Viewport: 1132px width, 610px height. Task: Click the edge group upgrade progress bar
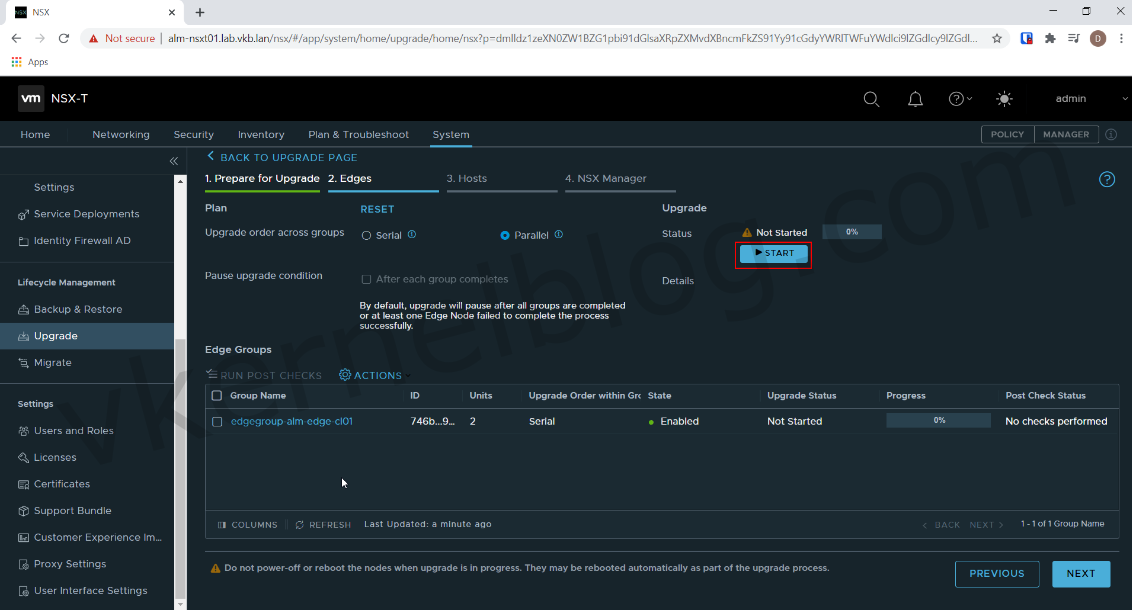[x=937, y=421]
